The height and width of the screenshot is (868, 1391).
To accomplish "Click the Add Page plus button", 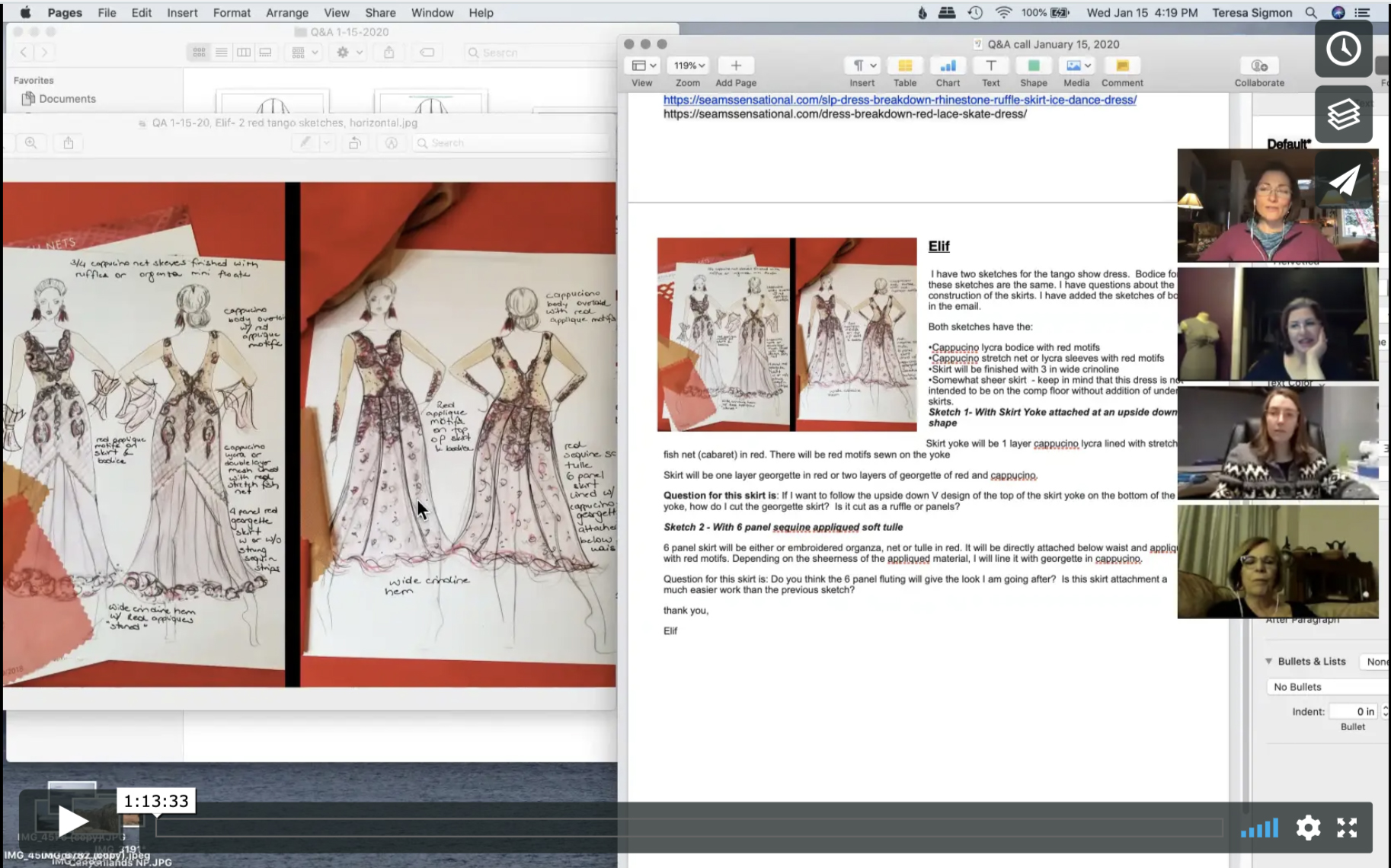I will click(735, 66).
